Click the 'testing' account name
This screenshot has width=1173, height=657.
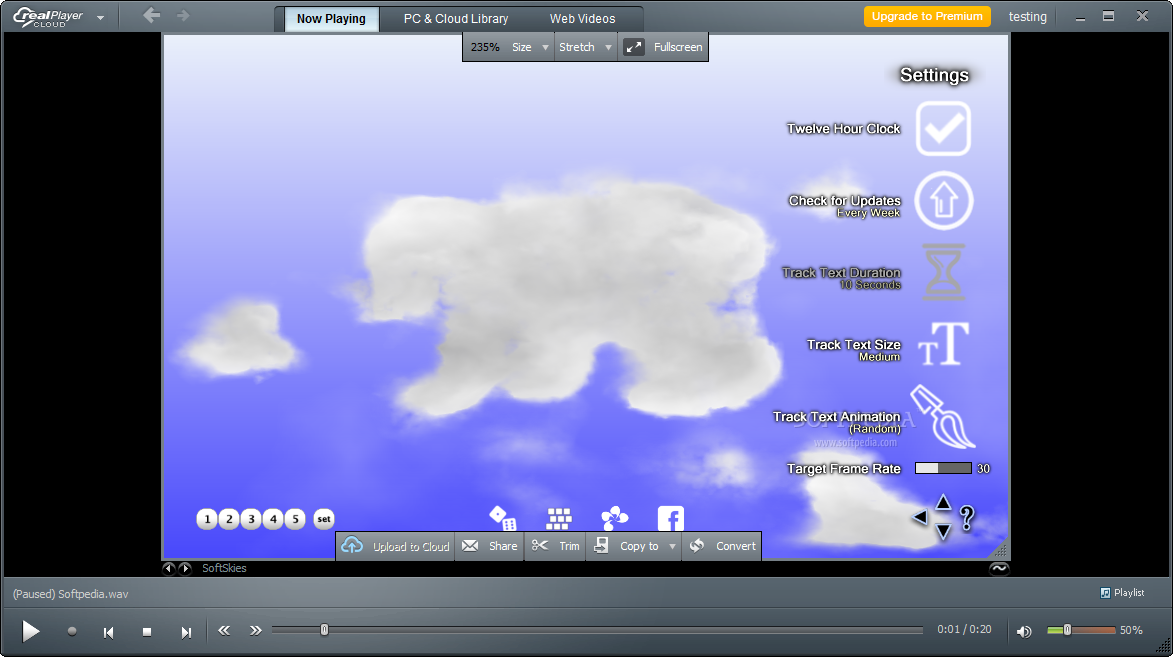(1027, 16)
